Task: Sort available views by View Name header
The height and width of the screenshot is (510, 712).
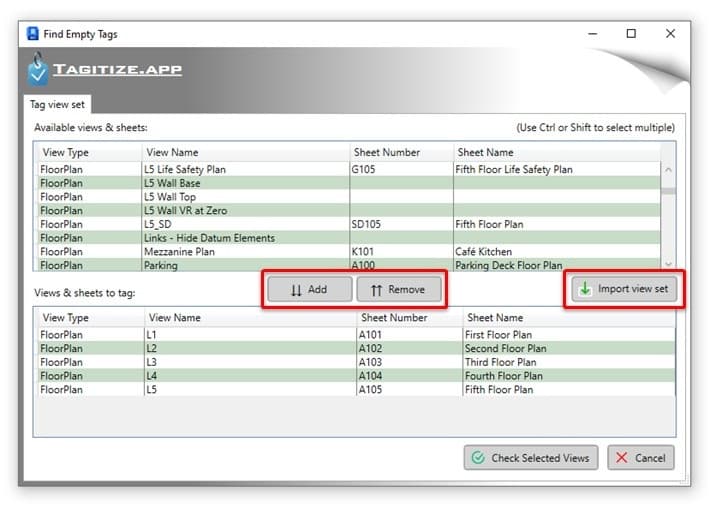Action: pos(246,152)
